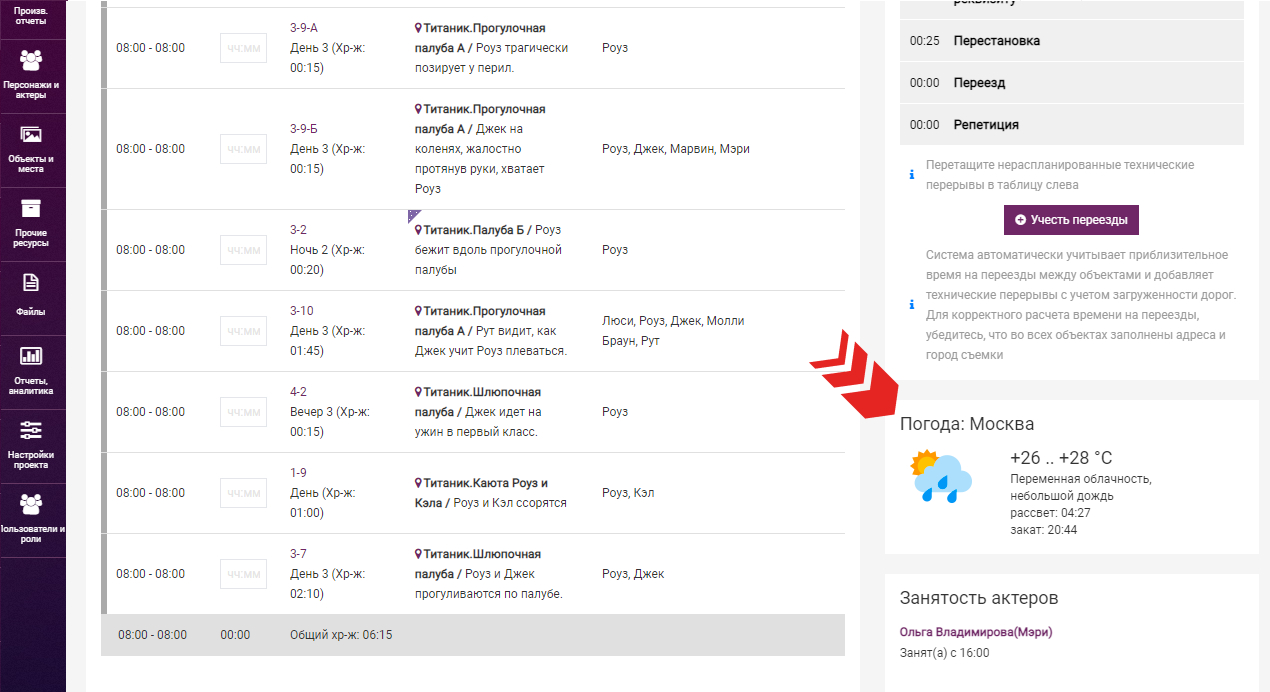Click cast list Люси, Роуз, Джек, Молли Браун
This screenshot has width=1270, height=692.
[x=673, y=331]
